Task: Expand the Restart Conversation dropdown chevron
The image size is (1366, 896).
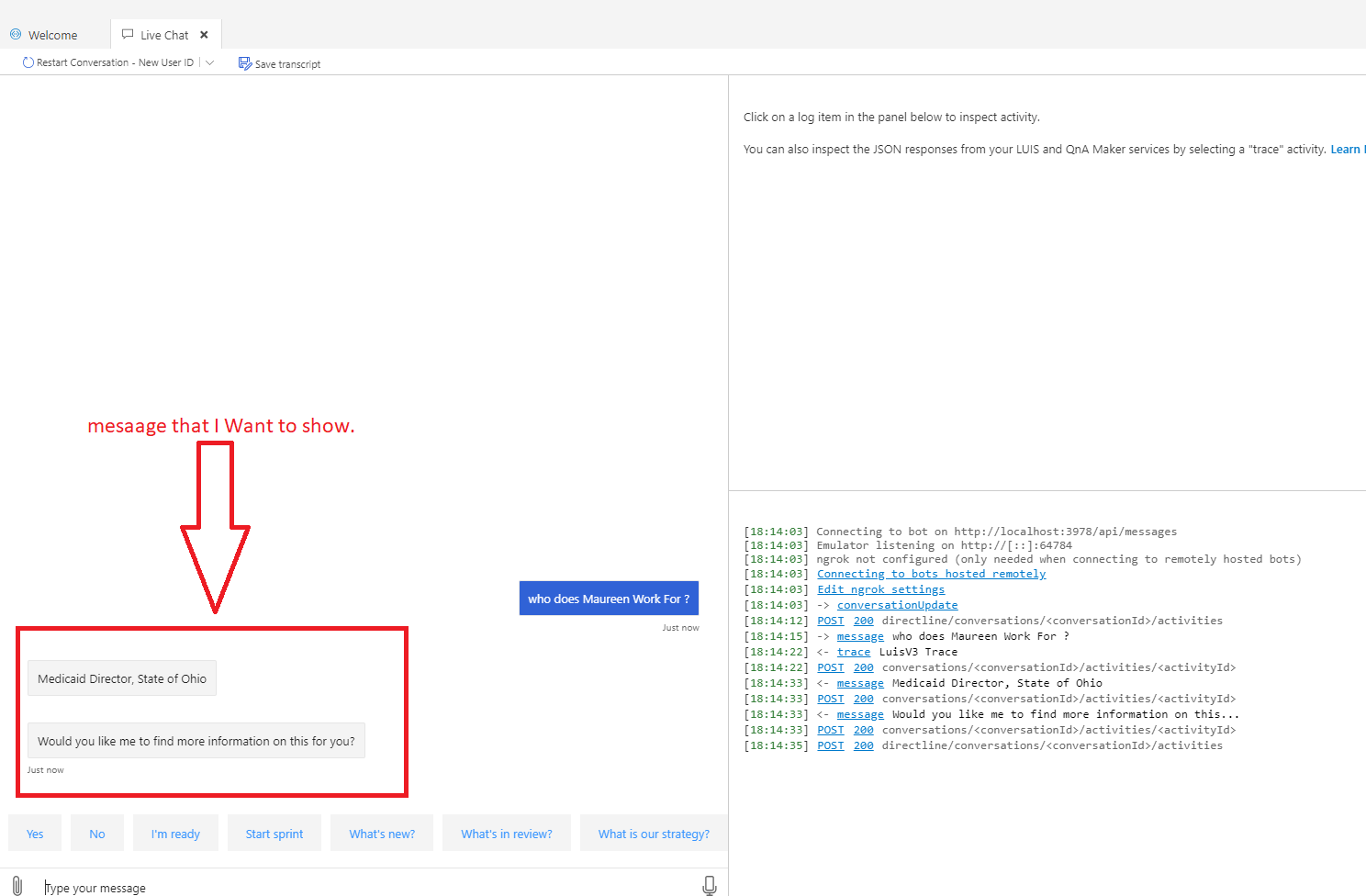Action: pos(210,62)
